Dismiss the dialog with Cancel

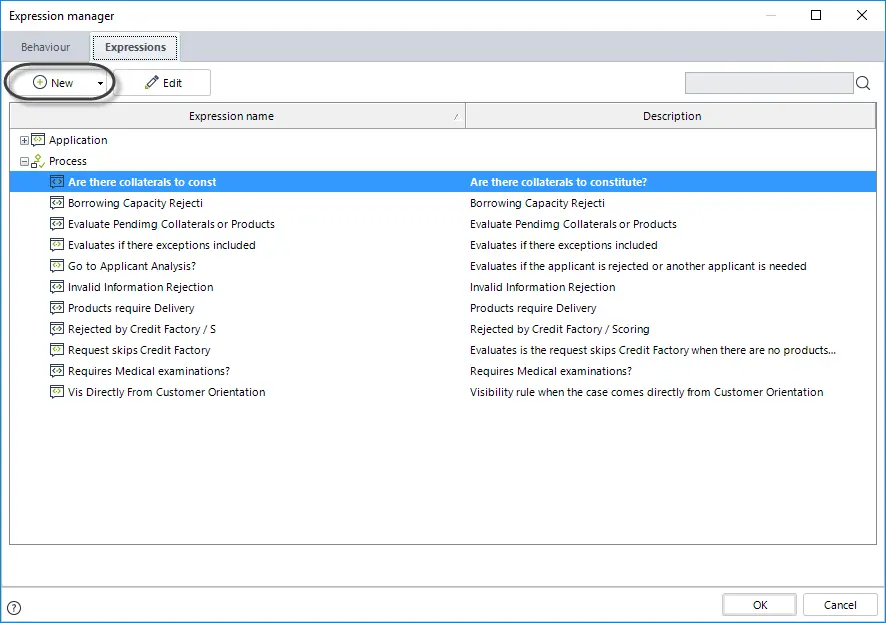(x=840, y=605)
